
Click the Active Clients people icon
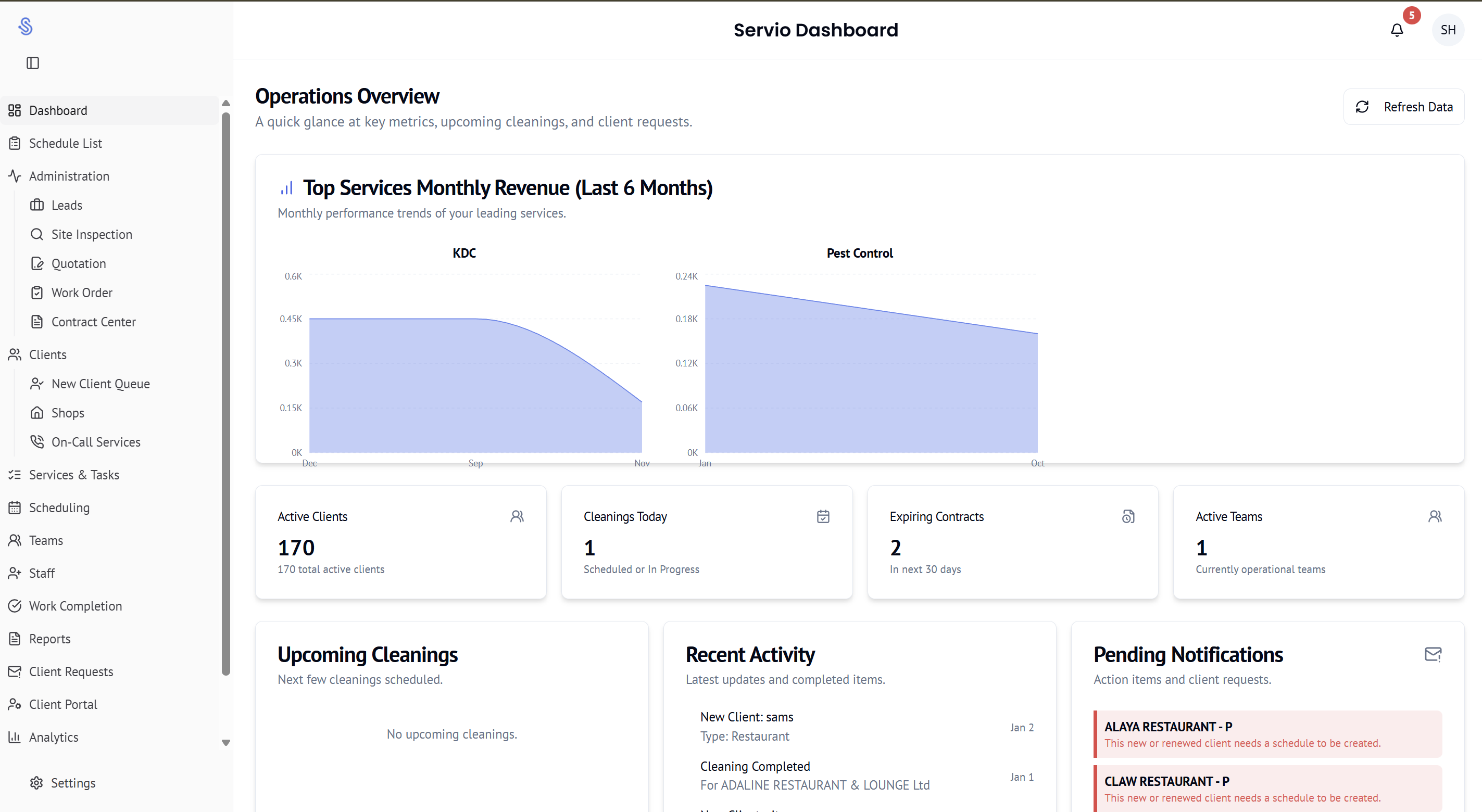(x=517, y=516)
